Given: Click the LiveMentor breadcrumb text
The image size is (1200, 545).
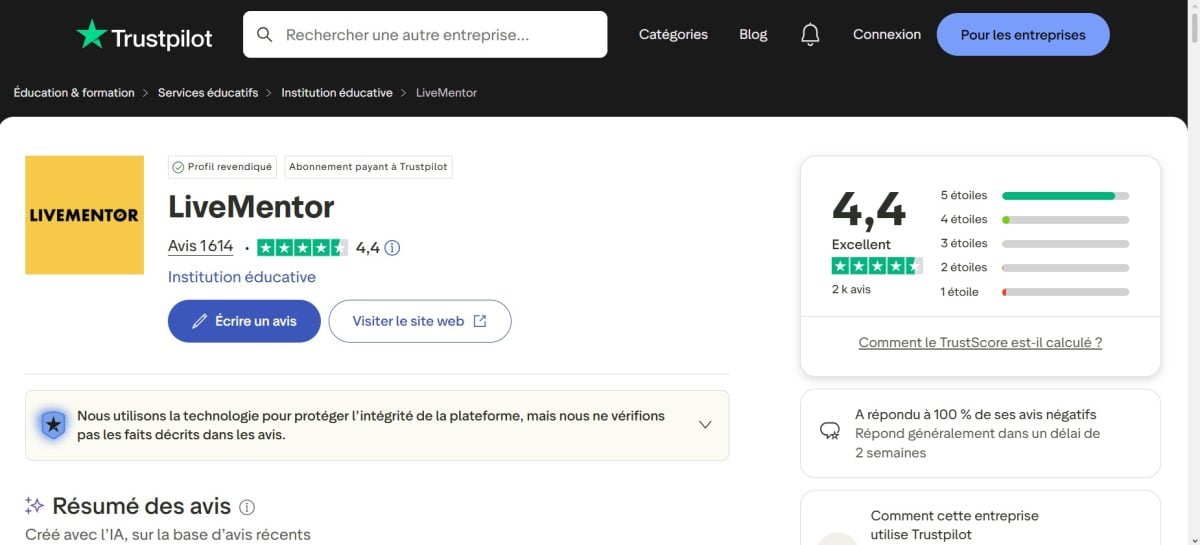Looking at the screenshot, I should click(x=446, y=93).
